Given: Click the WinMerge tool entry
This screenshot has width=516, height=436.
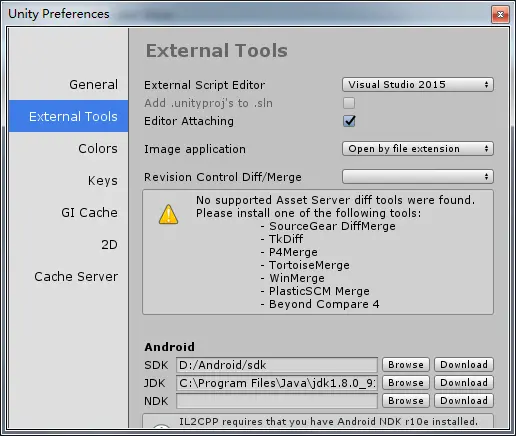Looking at the screenshot, I should click(296, 278).
